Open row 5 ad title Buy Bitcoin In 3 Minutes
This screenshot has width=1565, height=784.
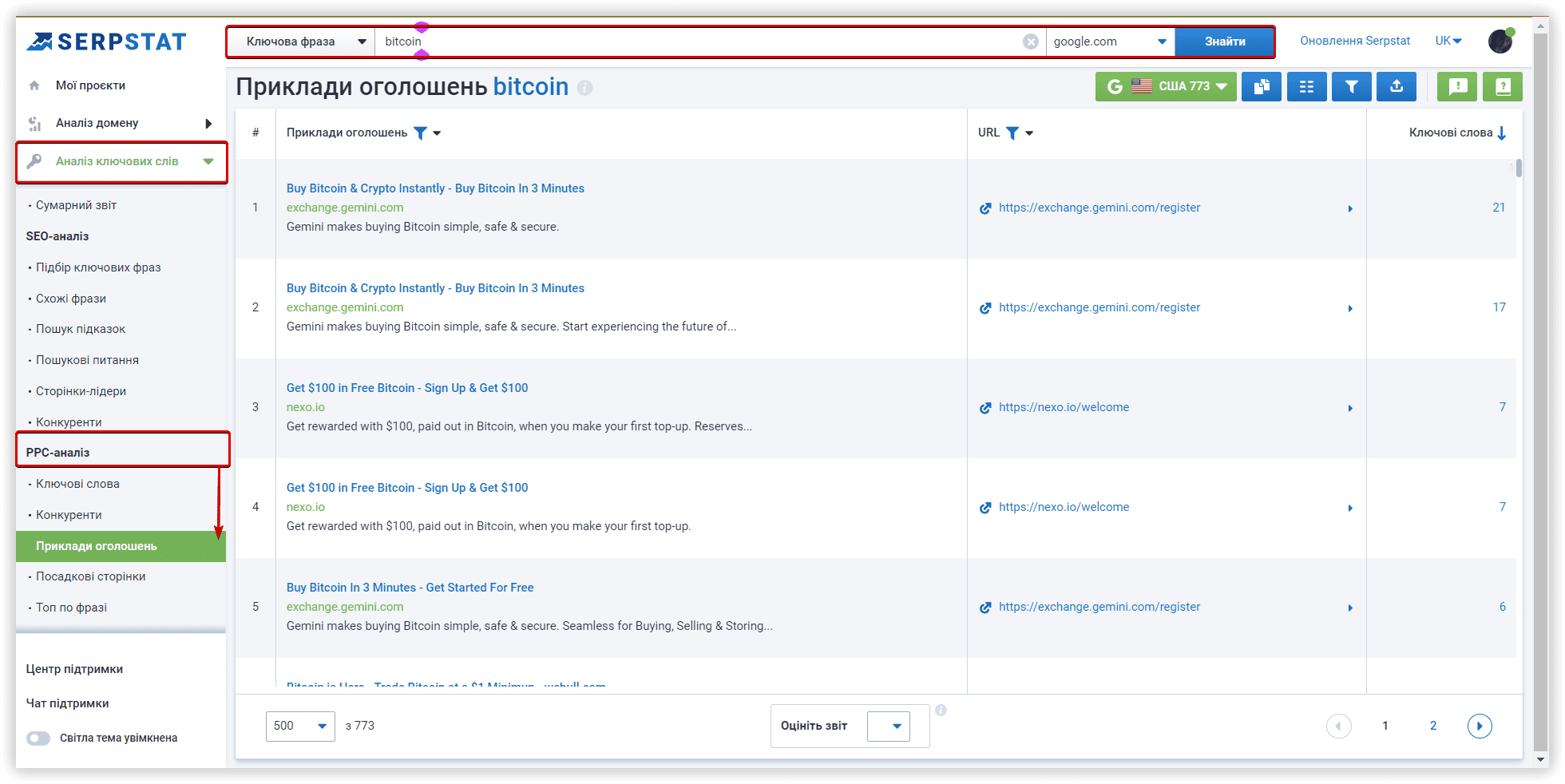click(x=410, y=588)
